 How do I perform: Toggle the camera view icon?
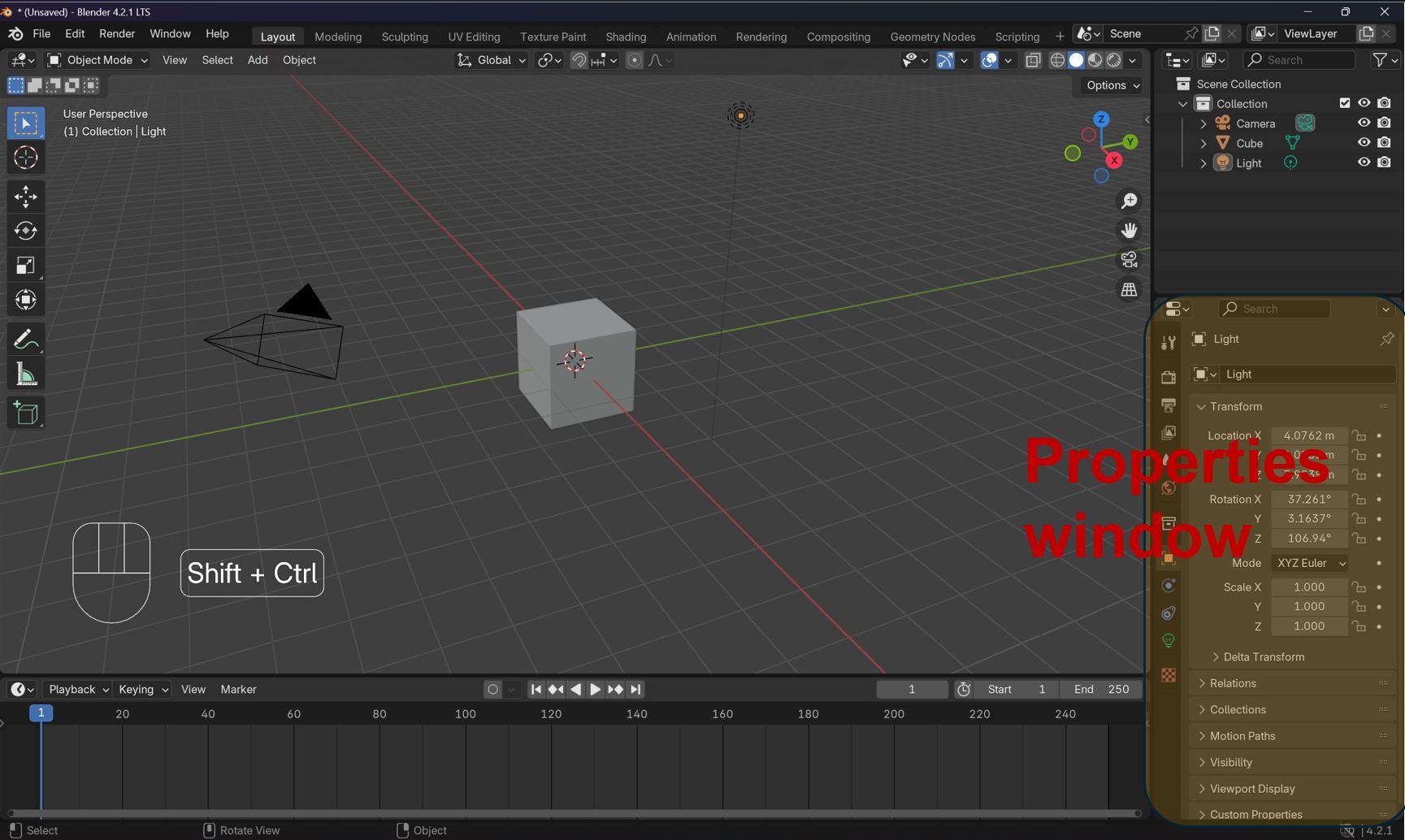coord(1129,260)
